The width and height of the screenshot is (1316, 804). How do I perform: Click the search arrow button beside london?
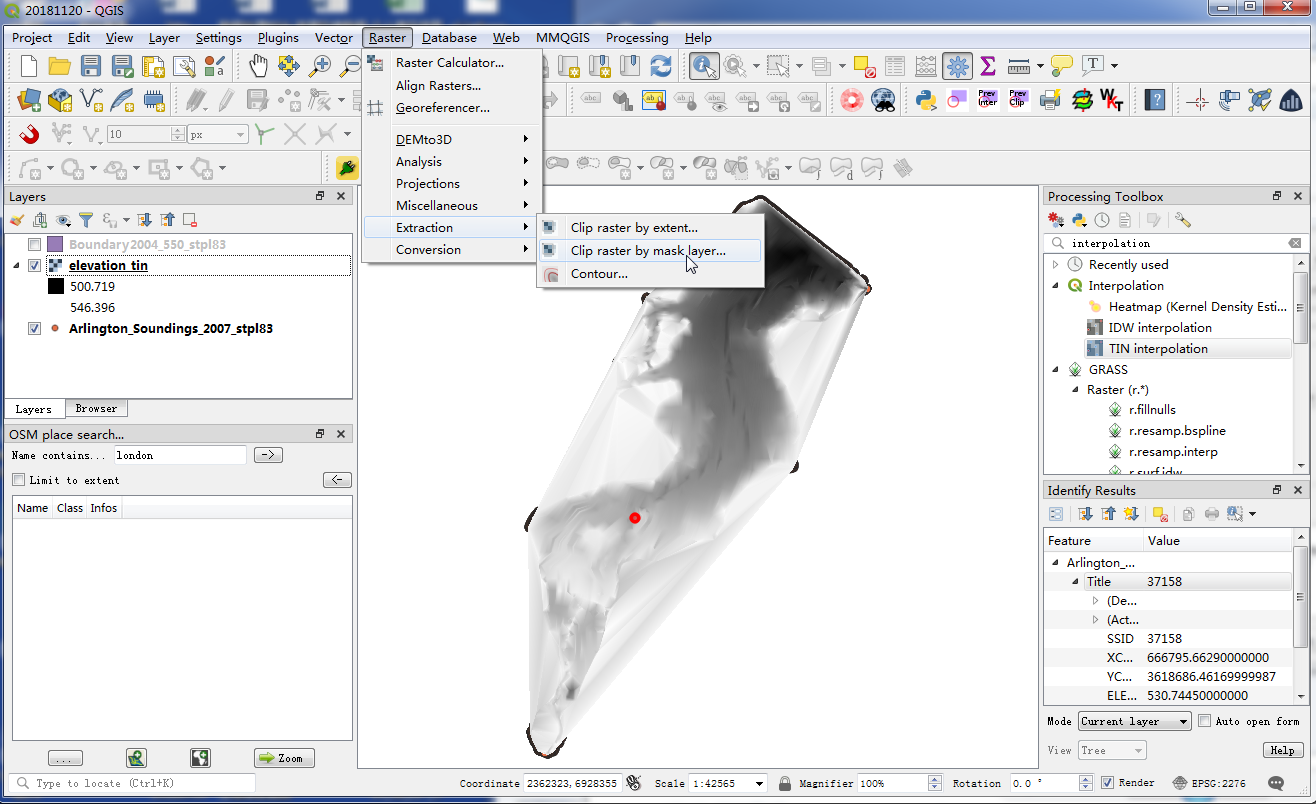point(268,455)
